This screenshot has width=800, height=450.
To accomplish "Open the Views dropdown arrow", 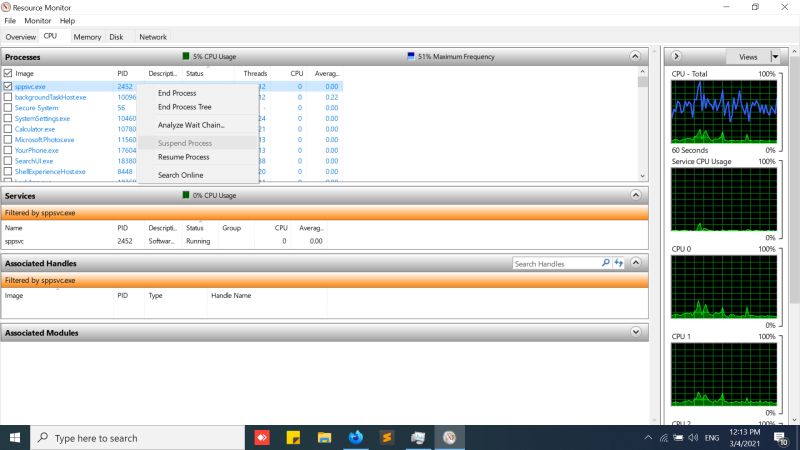I will (775, 57).
